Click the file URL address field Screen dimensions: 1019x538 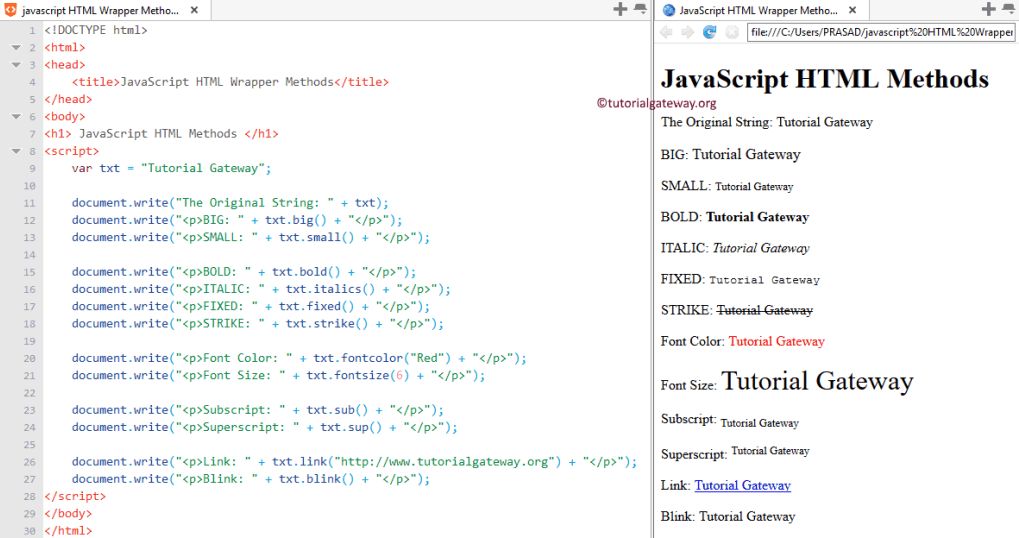(881, 32)
